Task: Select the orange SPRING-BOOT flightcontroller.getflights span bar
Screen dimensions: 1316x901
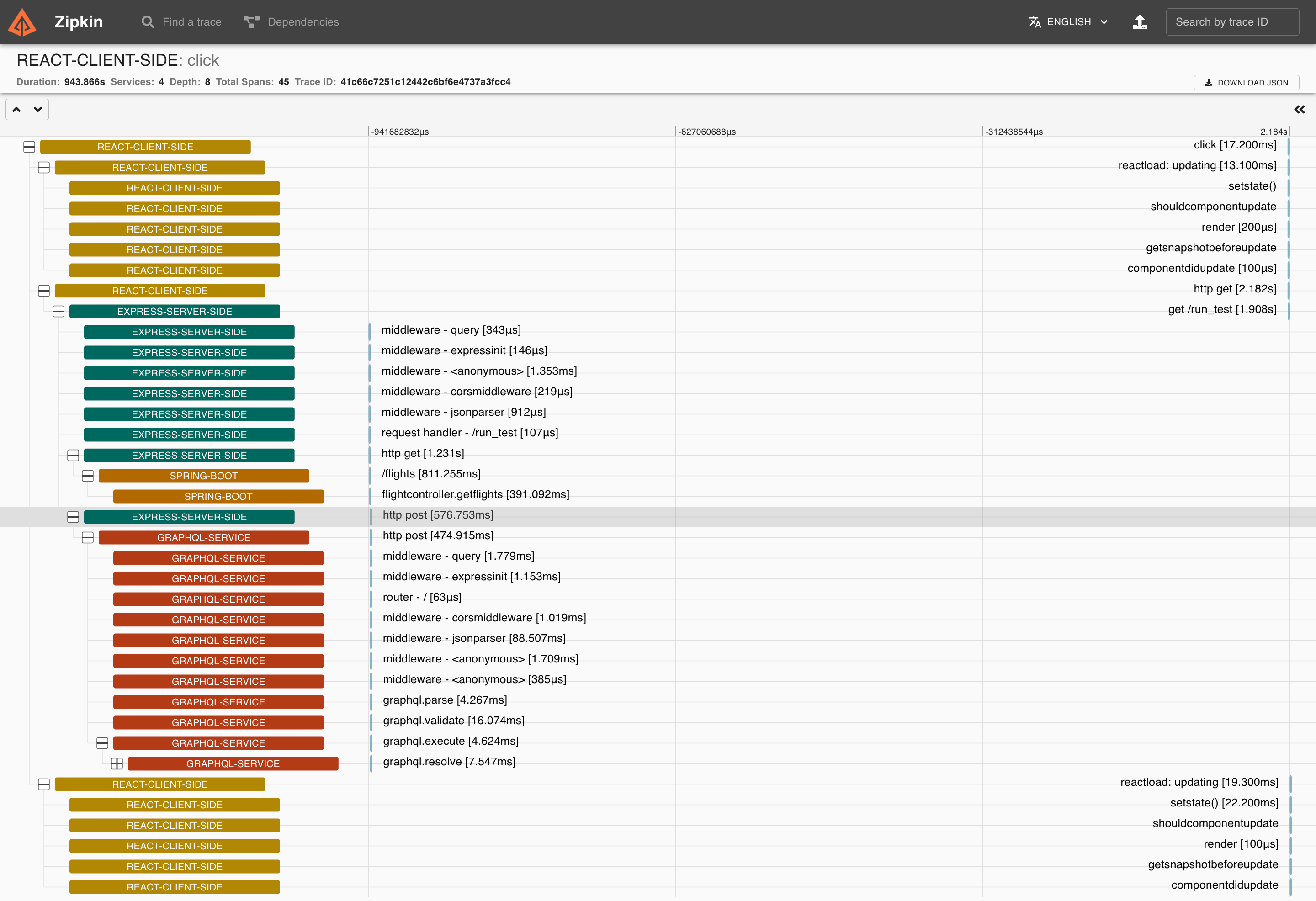Action: pos(218,497)
